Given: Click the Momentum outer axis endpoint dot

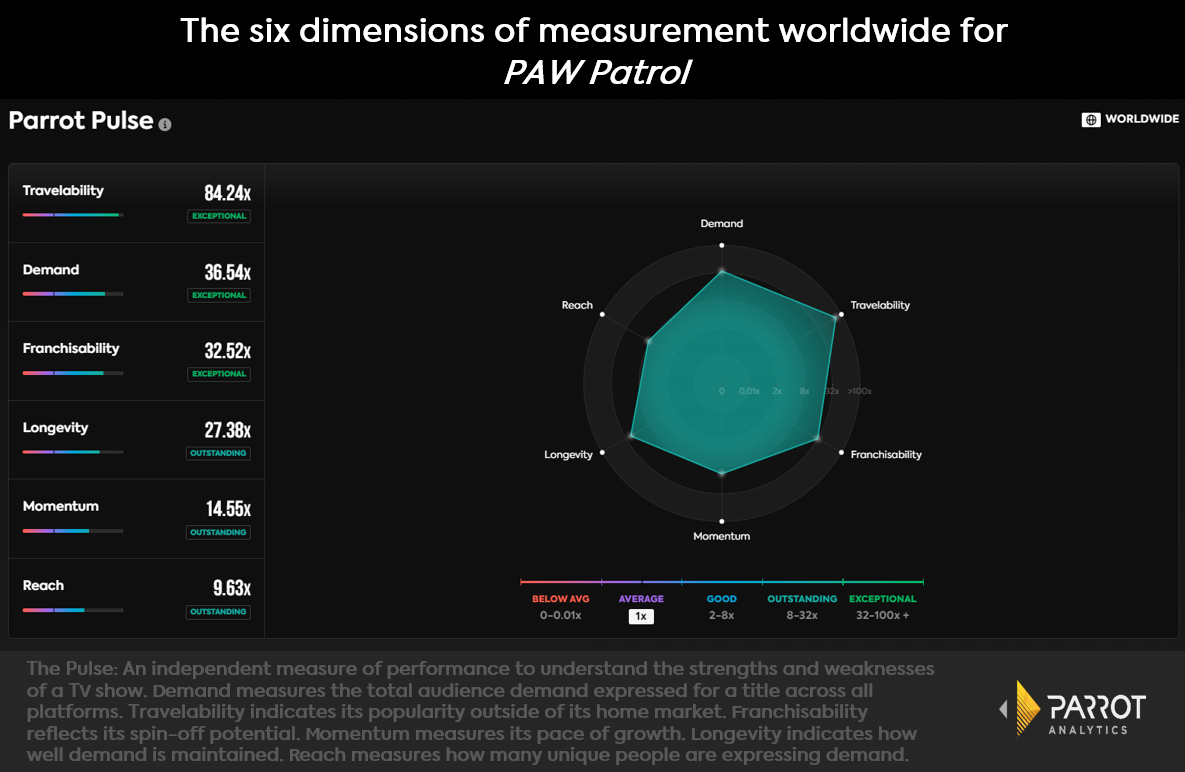Looking at the screenshot, I should coord(722,521).
